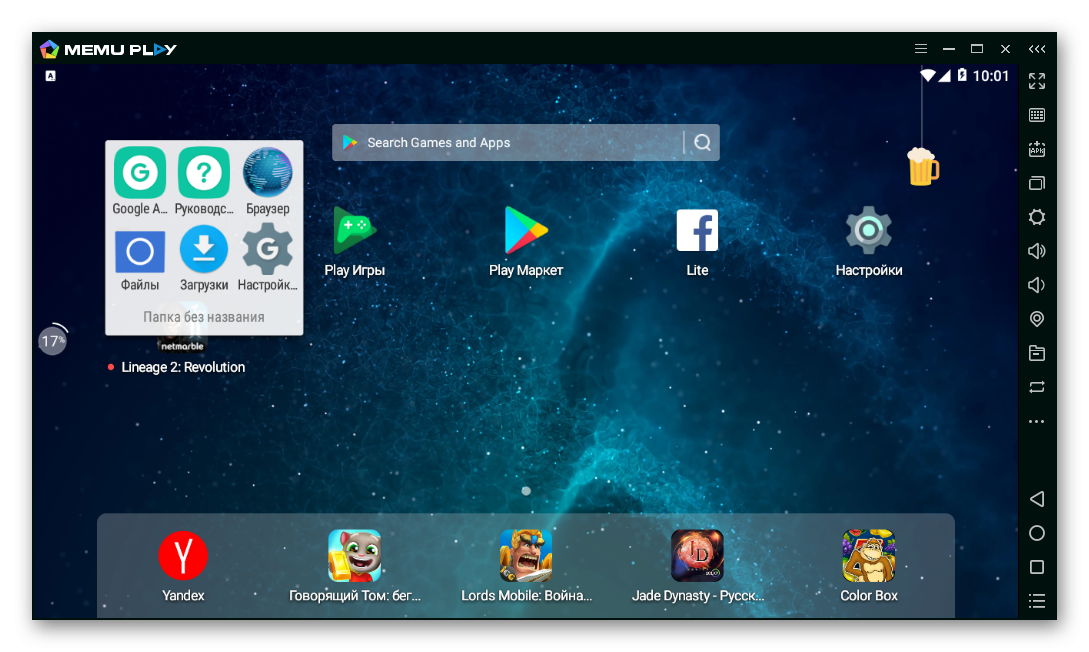Install APK via sidebar icon
This screenshot has width=1089, height=652.
pyautogui.click(x=1037, y=149)
